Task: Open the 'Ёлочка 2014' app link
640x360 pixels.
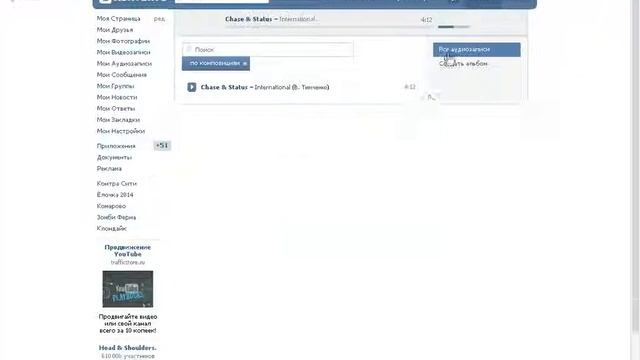Action: pos(115,195)
